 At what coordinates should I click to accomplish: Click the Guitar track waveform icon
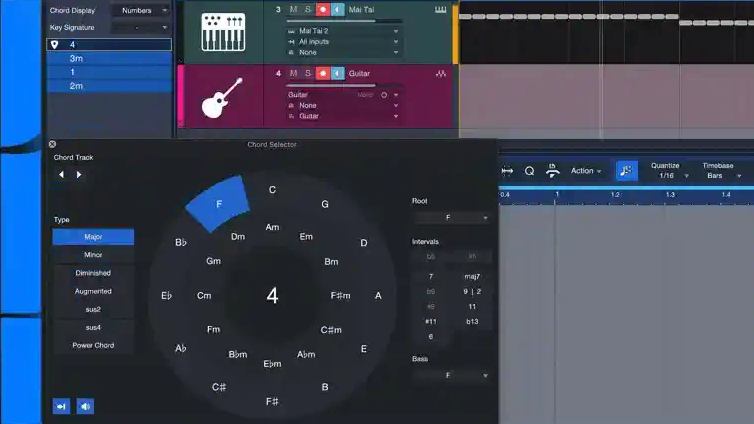pos(440,74)
